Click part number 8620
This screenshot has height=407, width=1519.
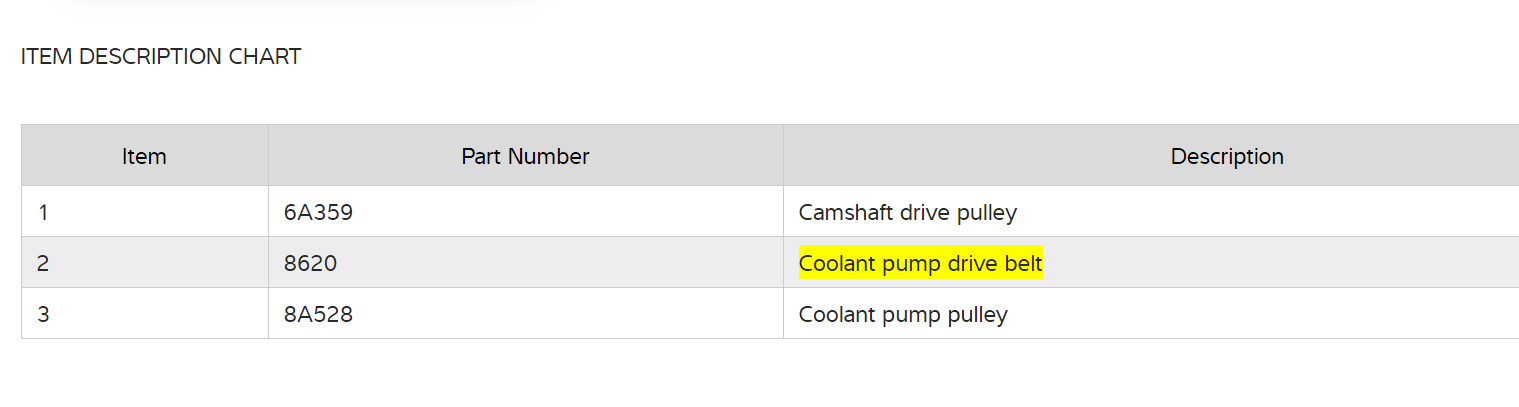coord(310,263)
